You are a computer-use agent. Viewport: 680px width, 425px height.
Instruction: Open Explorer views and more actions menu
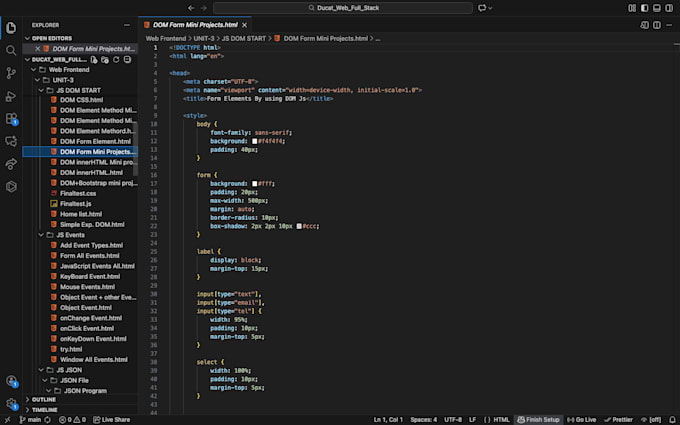pyautogui.click(x=127, y=25)
